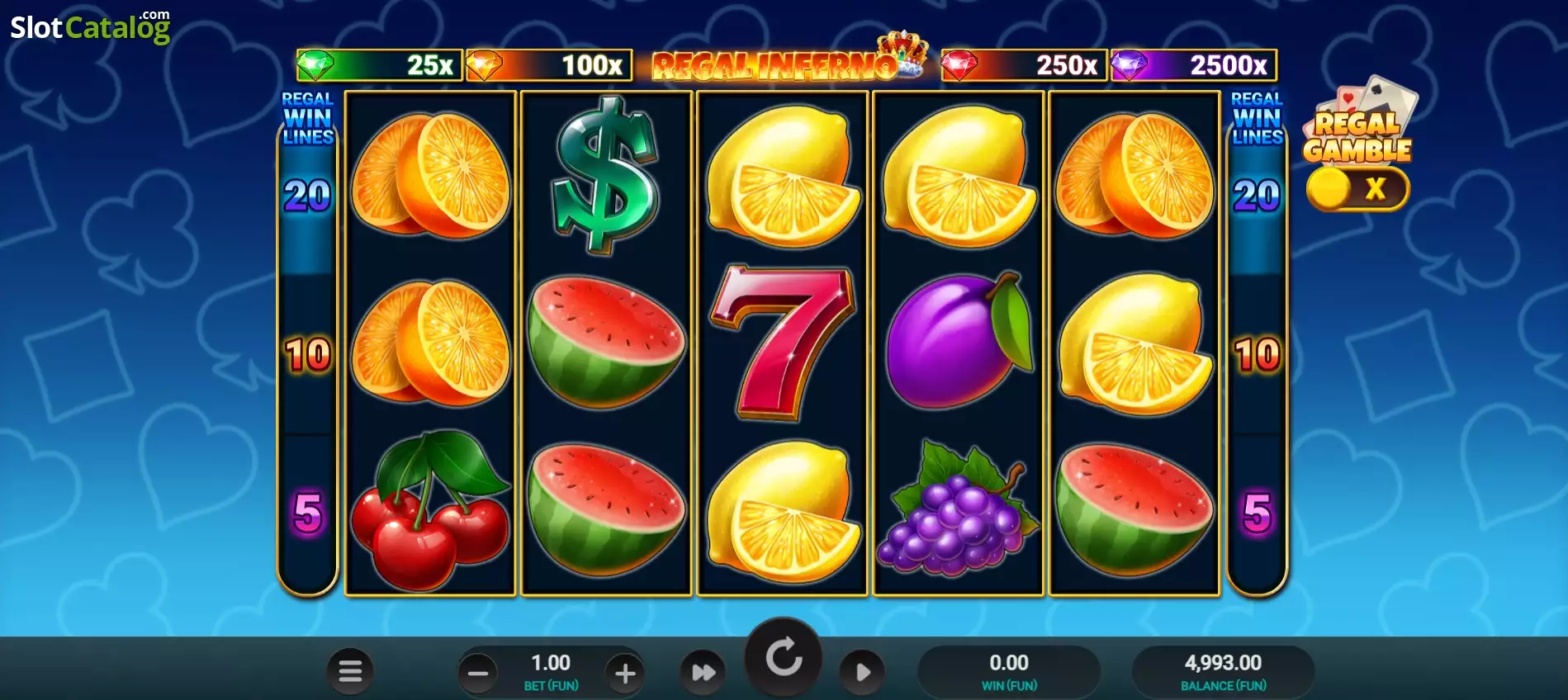Click the green dollar scatter symbol
Image resolution: width=1568 pixels, height=700 pixels.
(x=606, y=174)
